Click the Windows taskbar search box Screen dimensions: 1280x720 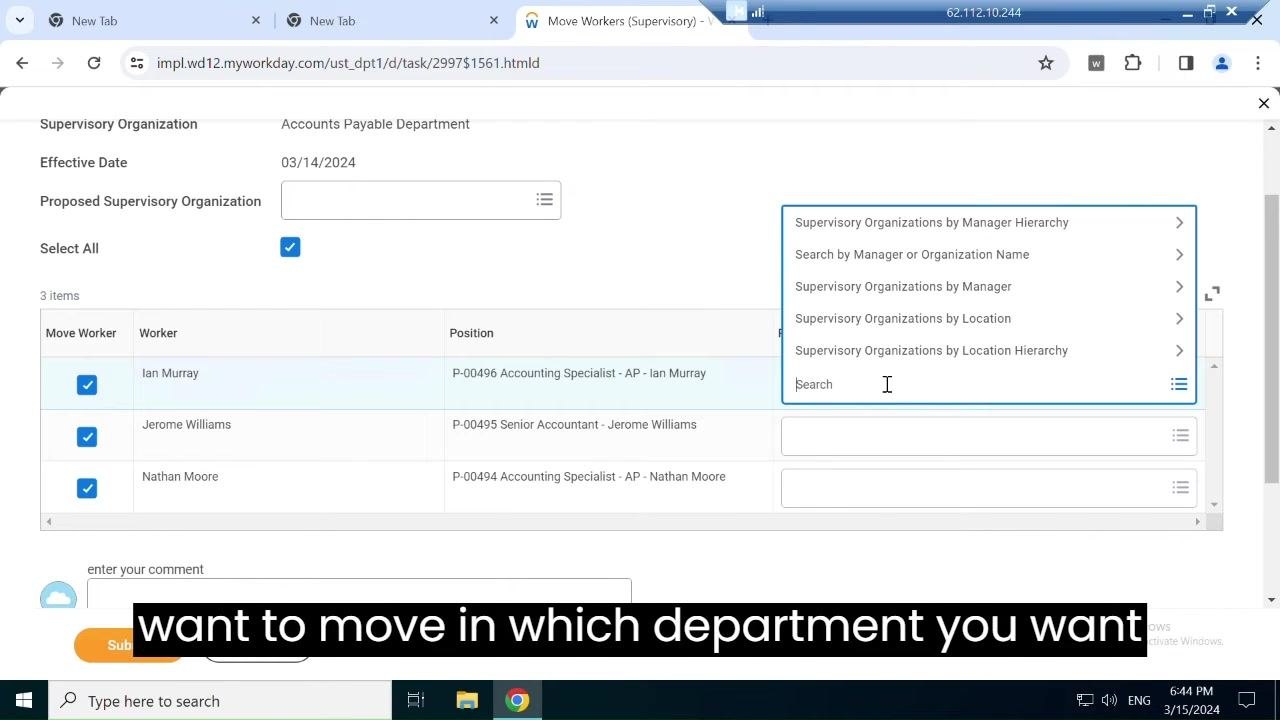[x=220, y=700]
